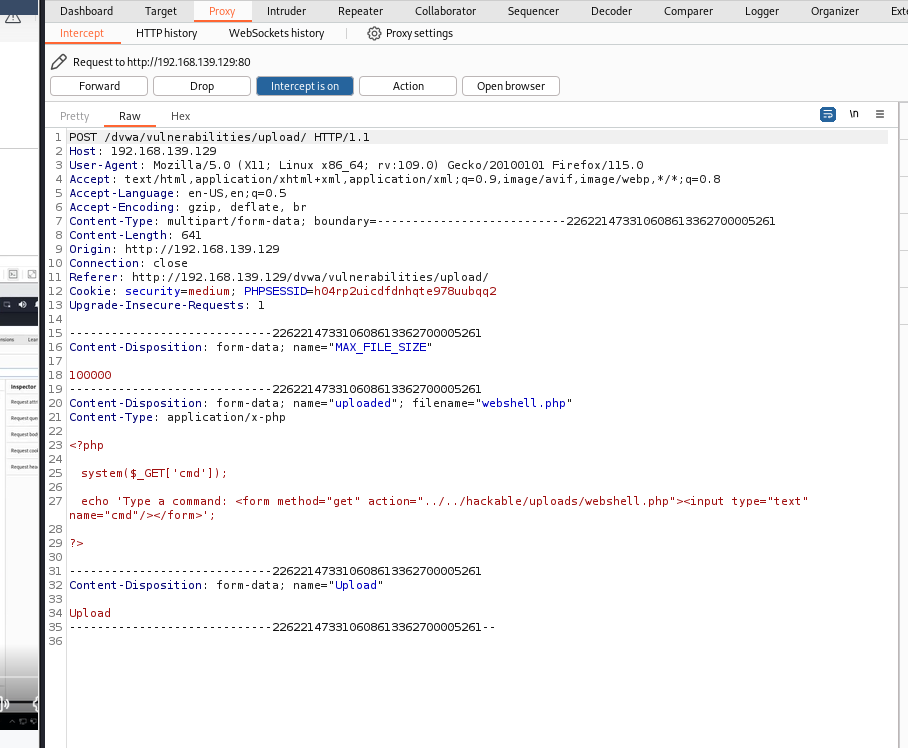The image size is (908, 748).
Task: Click the Origin header line
Action: click(174, 249)
